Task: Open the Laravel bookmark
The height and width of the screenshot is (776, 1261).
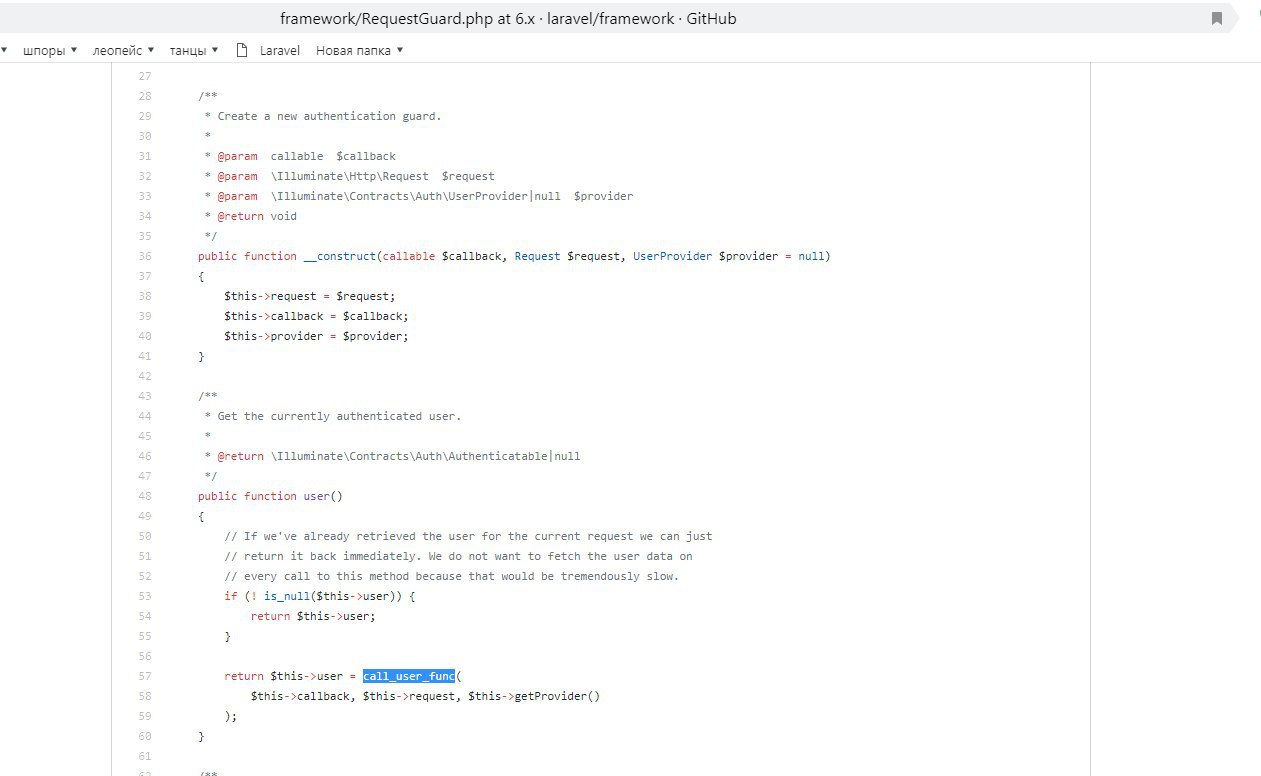Action: (x=279, y=50)
